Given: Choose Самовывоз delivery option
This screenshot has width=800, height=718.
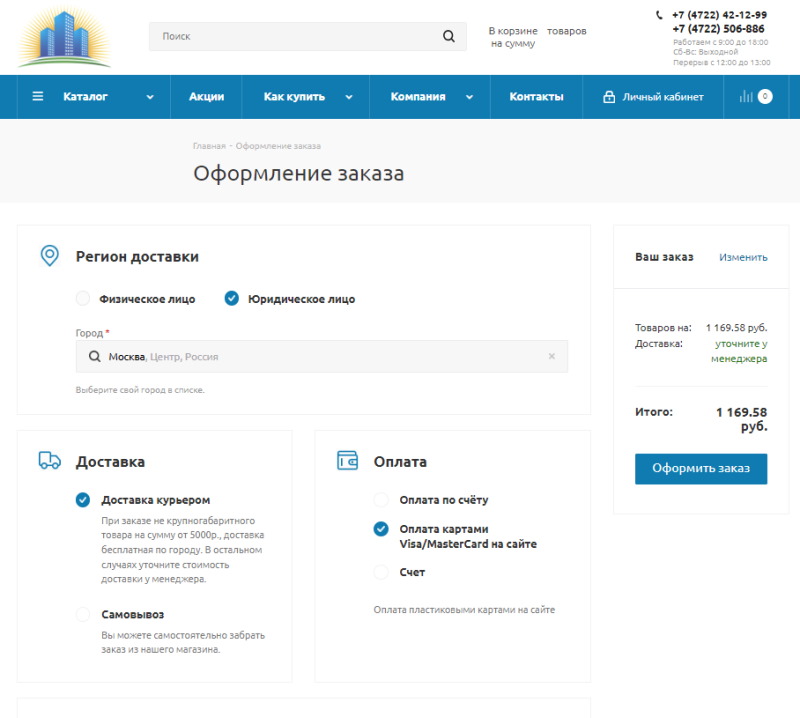Looking at the screenshot, I should click(83, 614).
